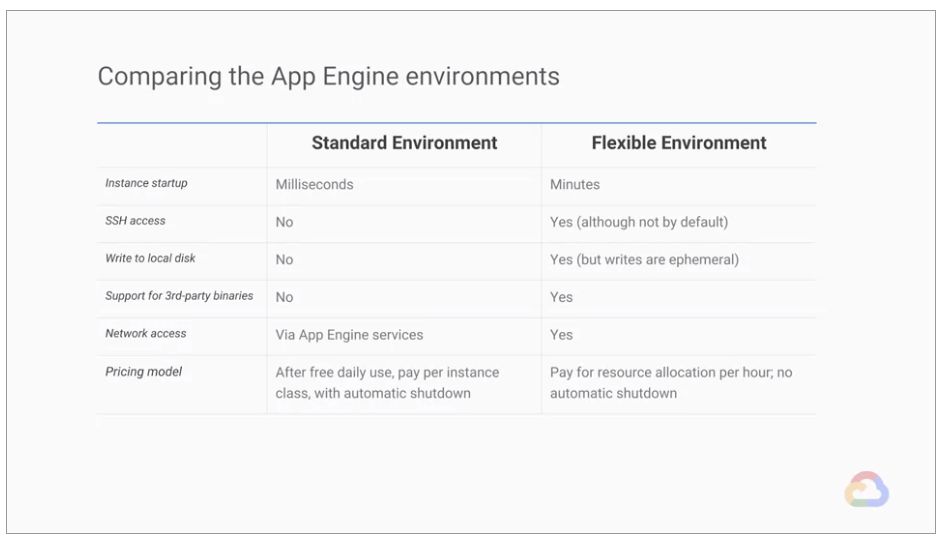Click Via App Engine services cell
Image resolution: width=942 pixels, height=541 pixels.
(x=349, y=335)
